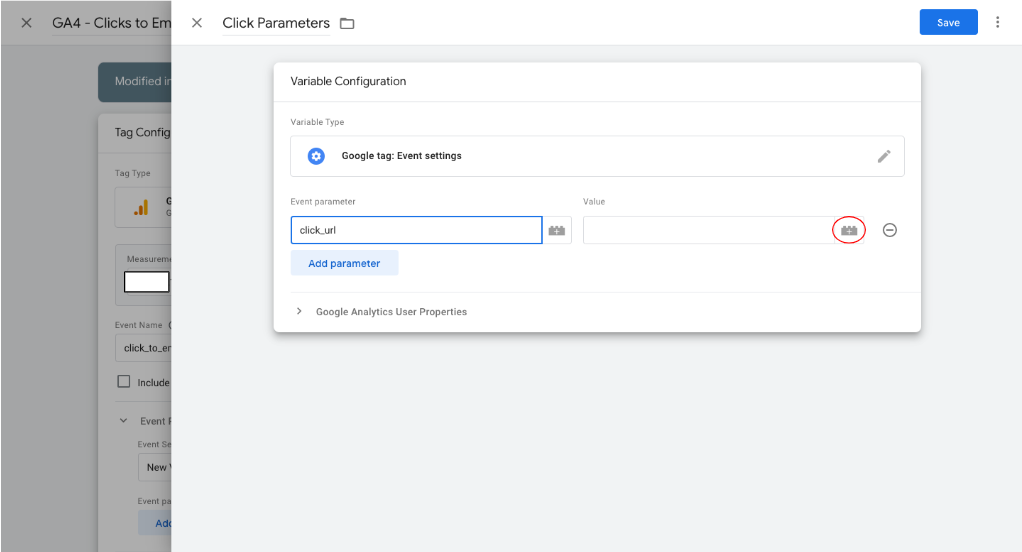The height and width of the screenshot is (552, 1022).
Task: Close the GA4 Clicks tag panel
Action: point(26,23)
